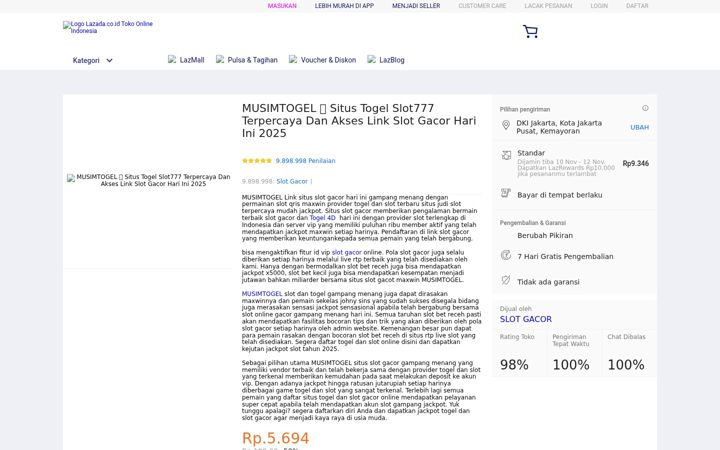This screenshot has height=450, width=720.
Task: Open the Togel 4D hyperlink in description
Action: pos(323,218)
